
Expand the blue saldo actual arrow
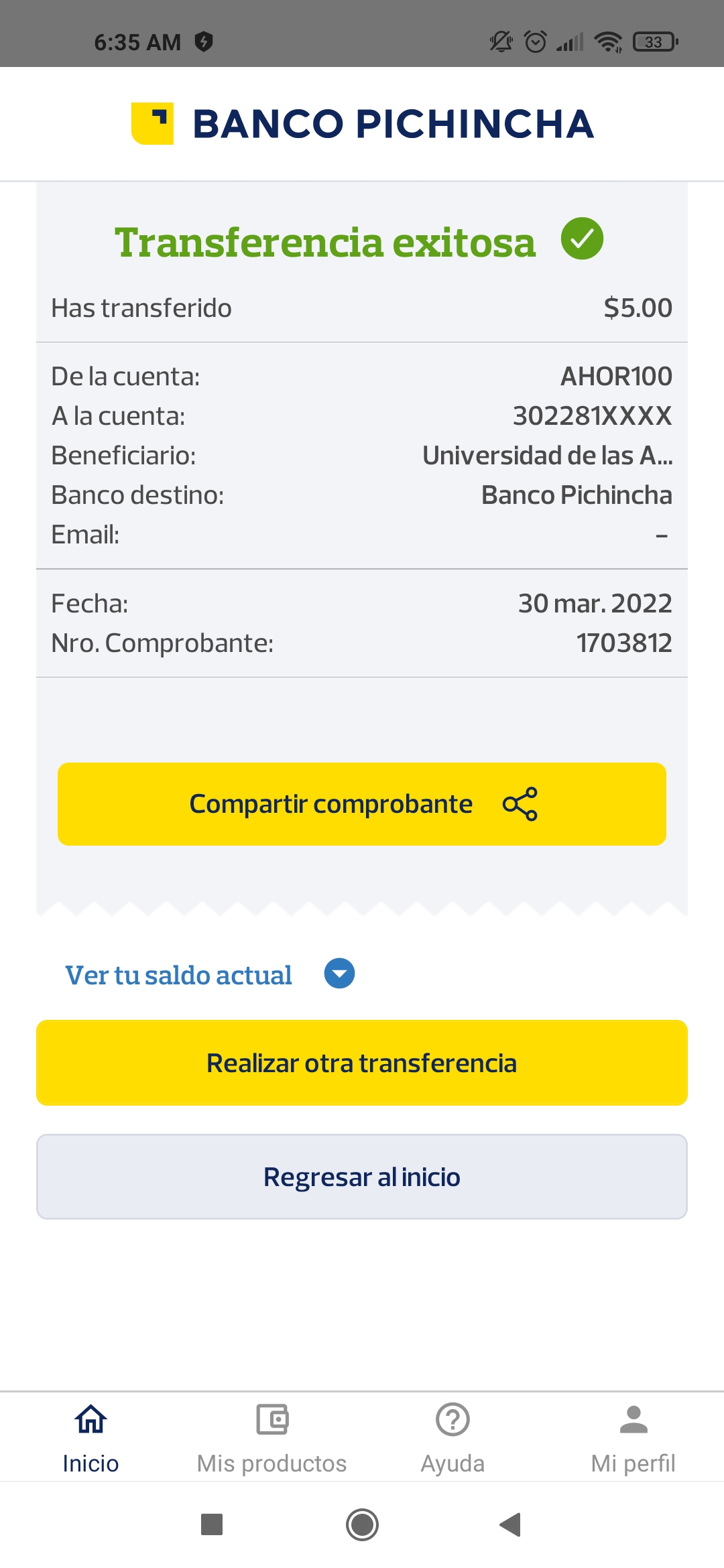click(x=339, y=974)
